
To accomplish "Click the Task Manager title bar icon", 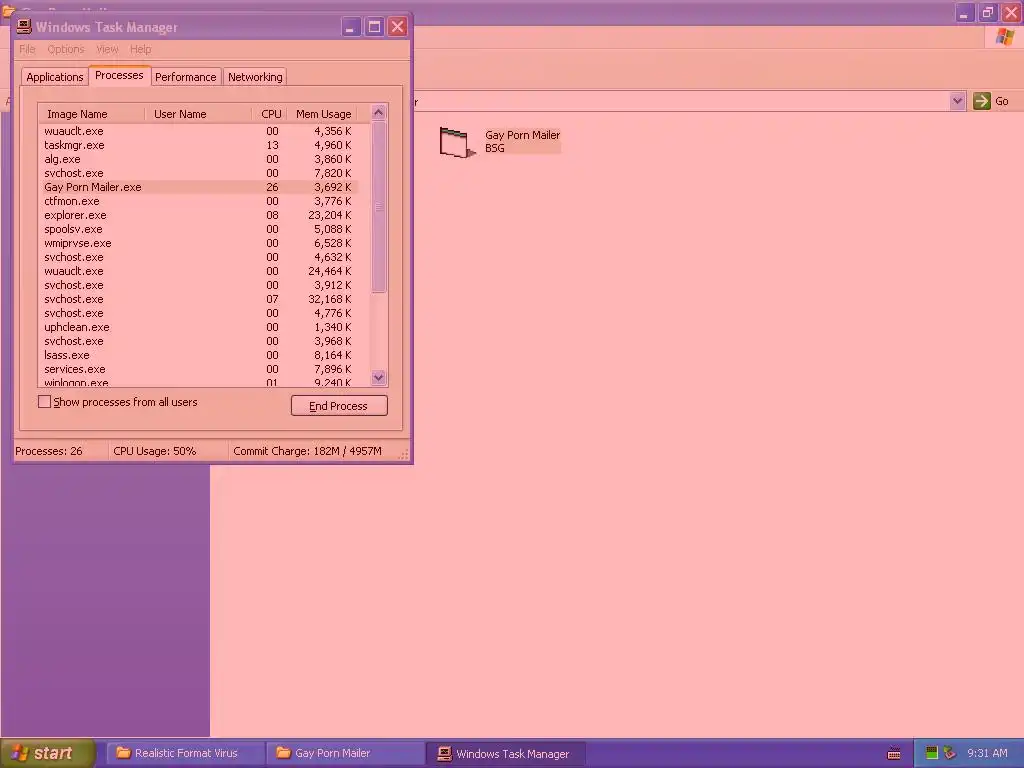I will pos(24,27).
